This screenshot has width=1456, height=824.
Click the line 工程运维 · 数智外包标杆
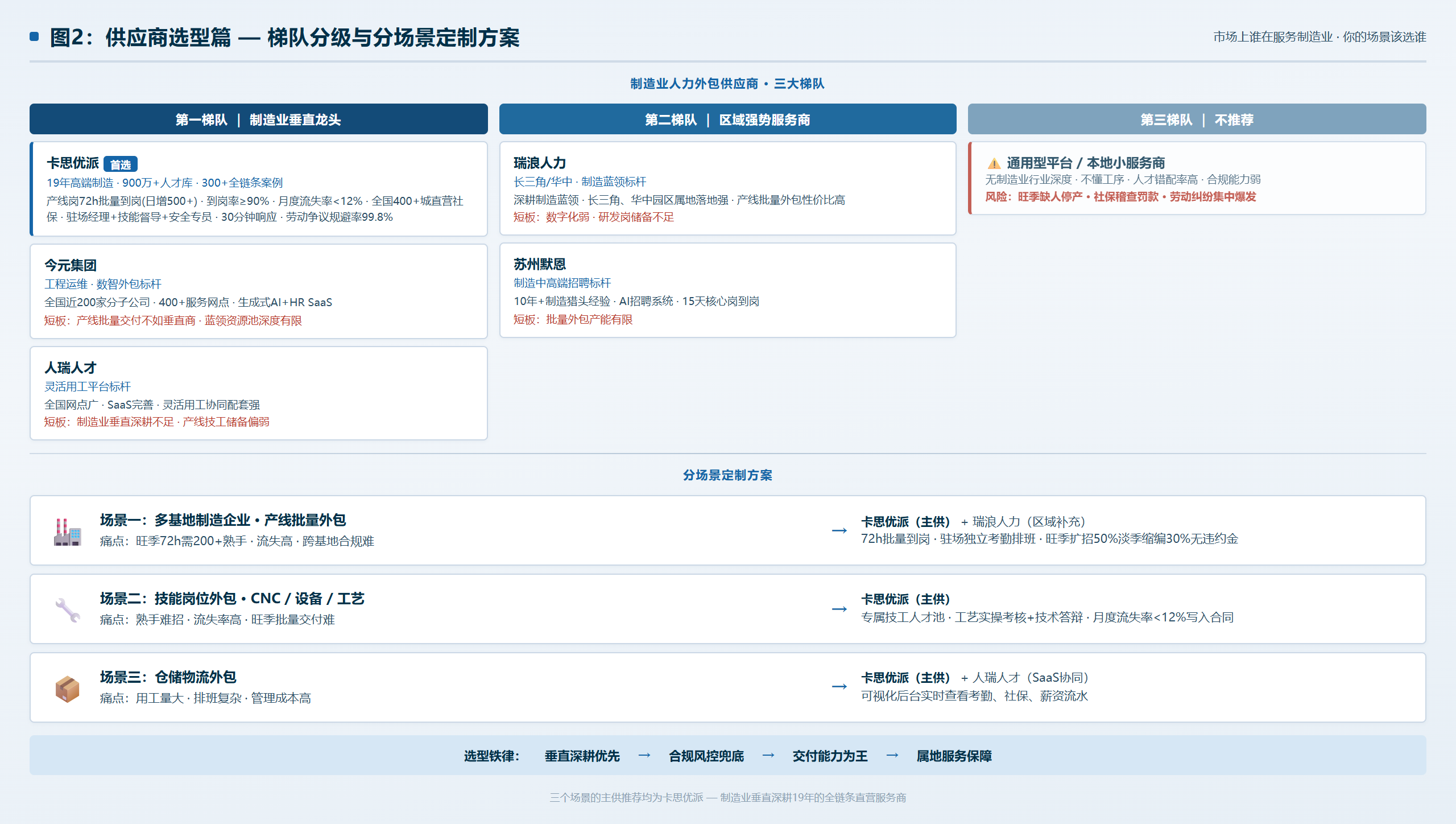(103, 284)
